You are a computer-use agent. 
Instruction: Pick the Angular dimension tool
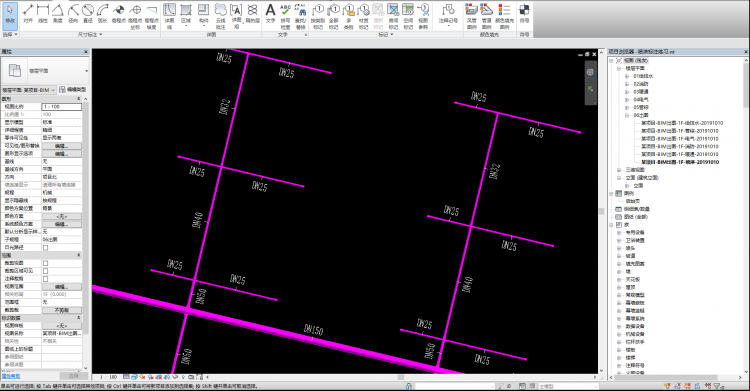pyautogui.click(x=58, y=13)
